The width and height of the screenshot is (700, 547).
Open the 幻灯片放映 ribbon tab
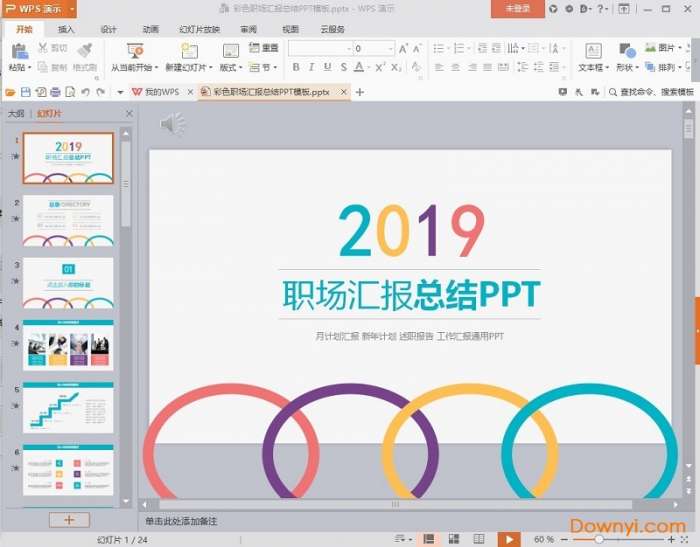click(200, 29)
